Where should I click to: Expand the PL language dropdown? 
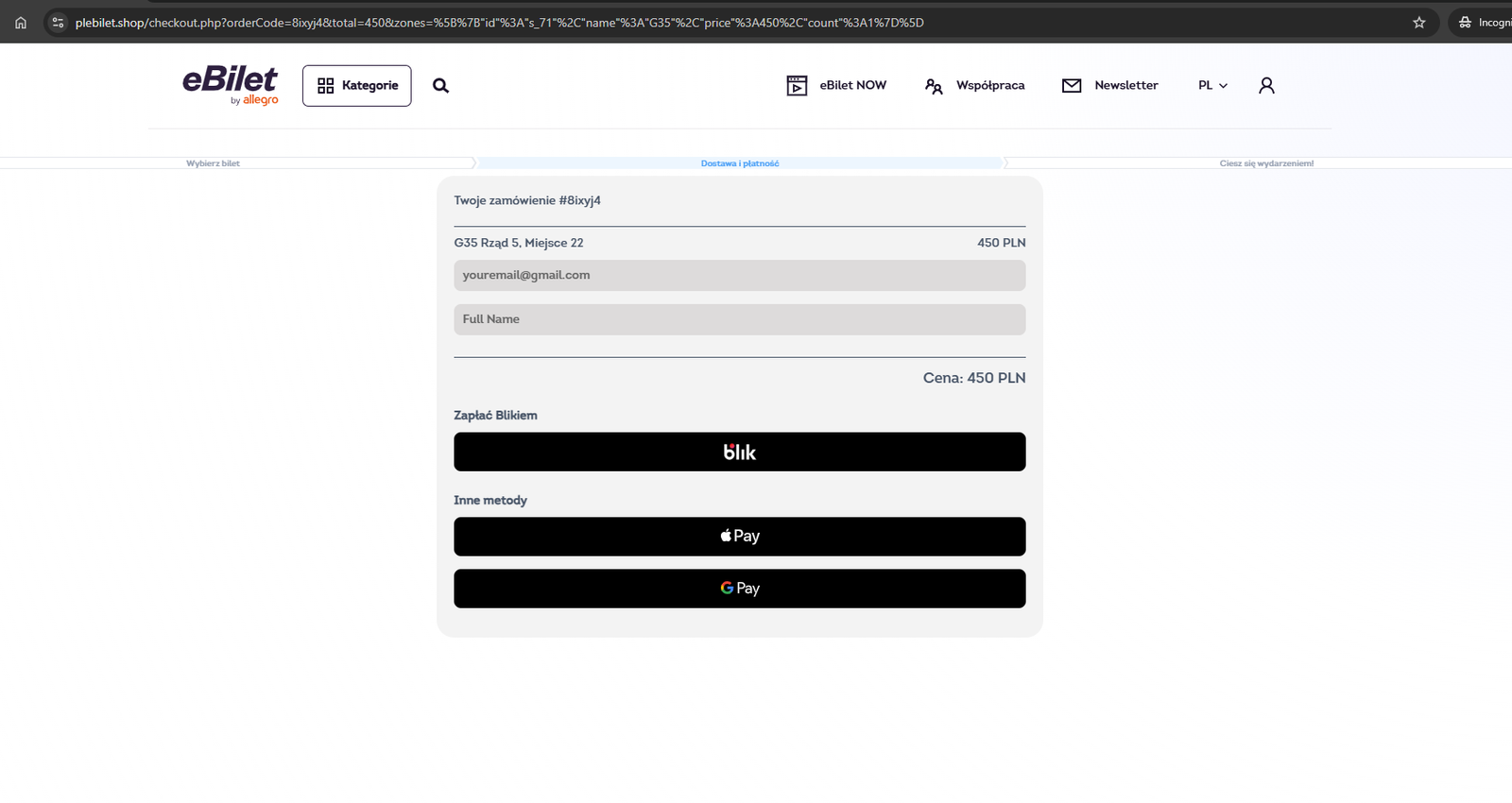[x=1212, y=85]
